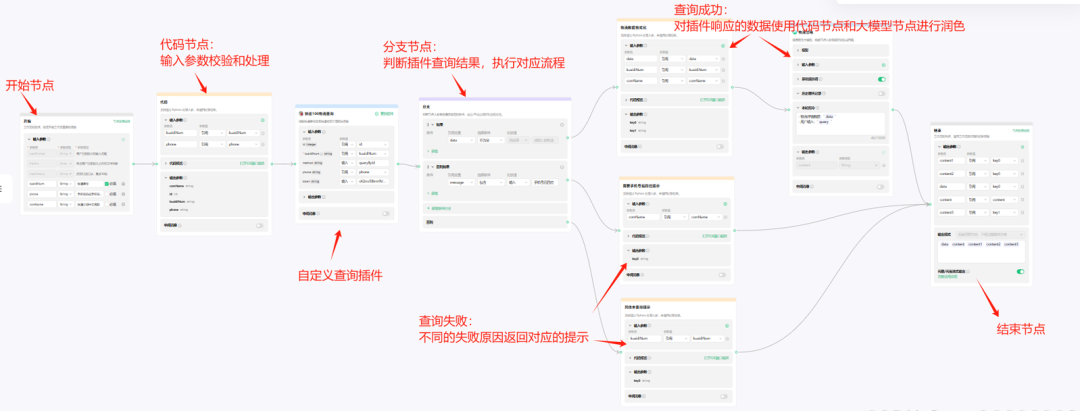Open data variable dropdown in 如果 condition
Image resolution: width=1080 pixels, height=411 pixels.
tap(461, 140)
